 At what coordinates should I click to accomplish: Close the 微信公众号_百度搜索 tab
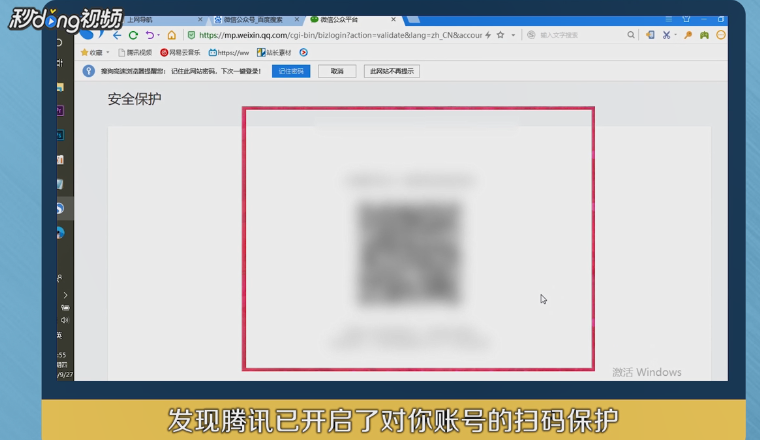297,20
